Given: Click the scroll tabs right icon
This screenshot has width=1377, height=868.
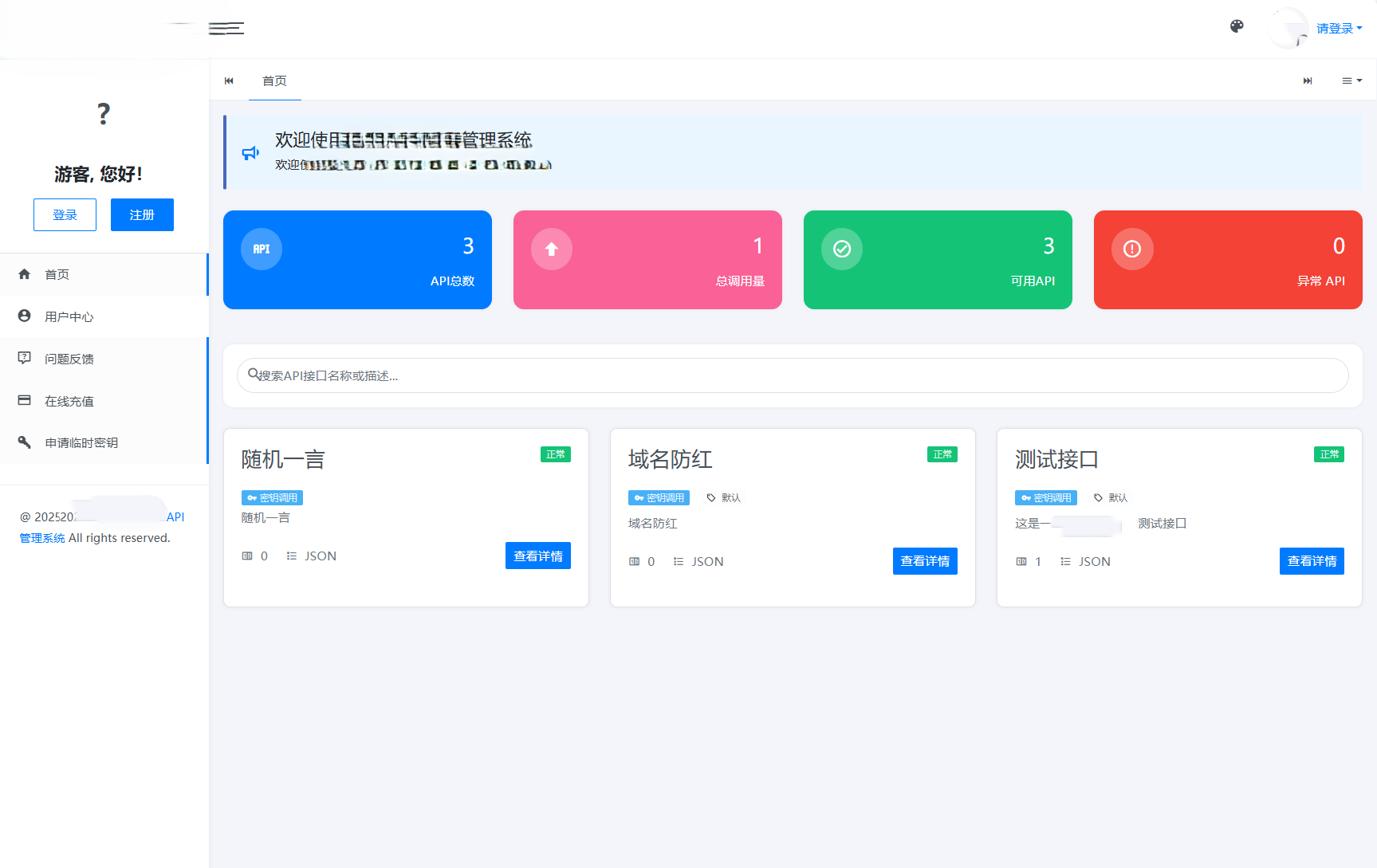Looking at the screenshot, I should pyautogui.click(x=1308, y=81).
